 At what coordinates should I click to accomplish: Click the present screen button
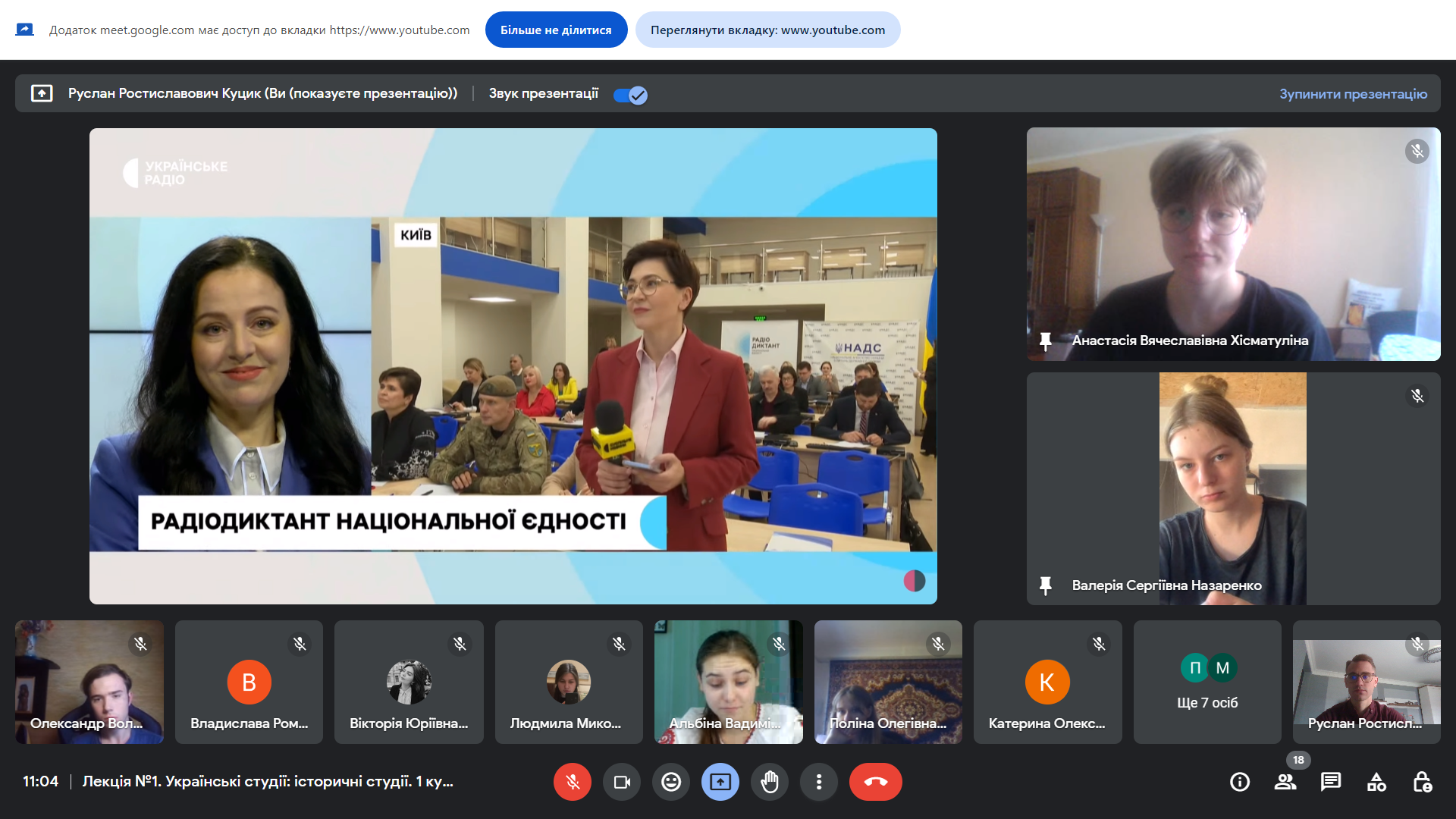point(720,782)
